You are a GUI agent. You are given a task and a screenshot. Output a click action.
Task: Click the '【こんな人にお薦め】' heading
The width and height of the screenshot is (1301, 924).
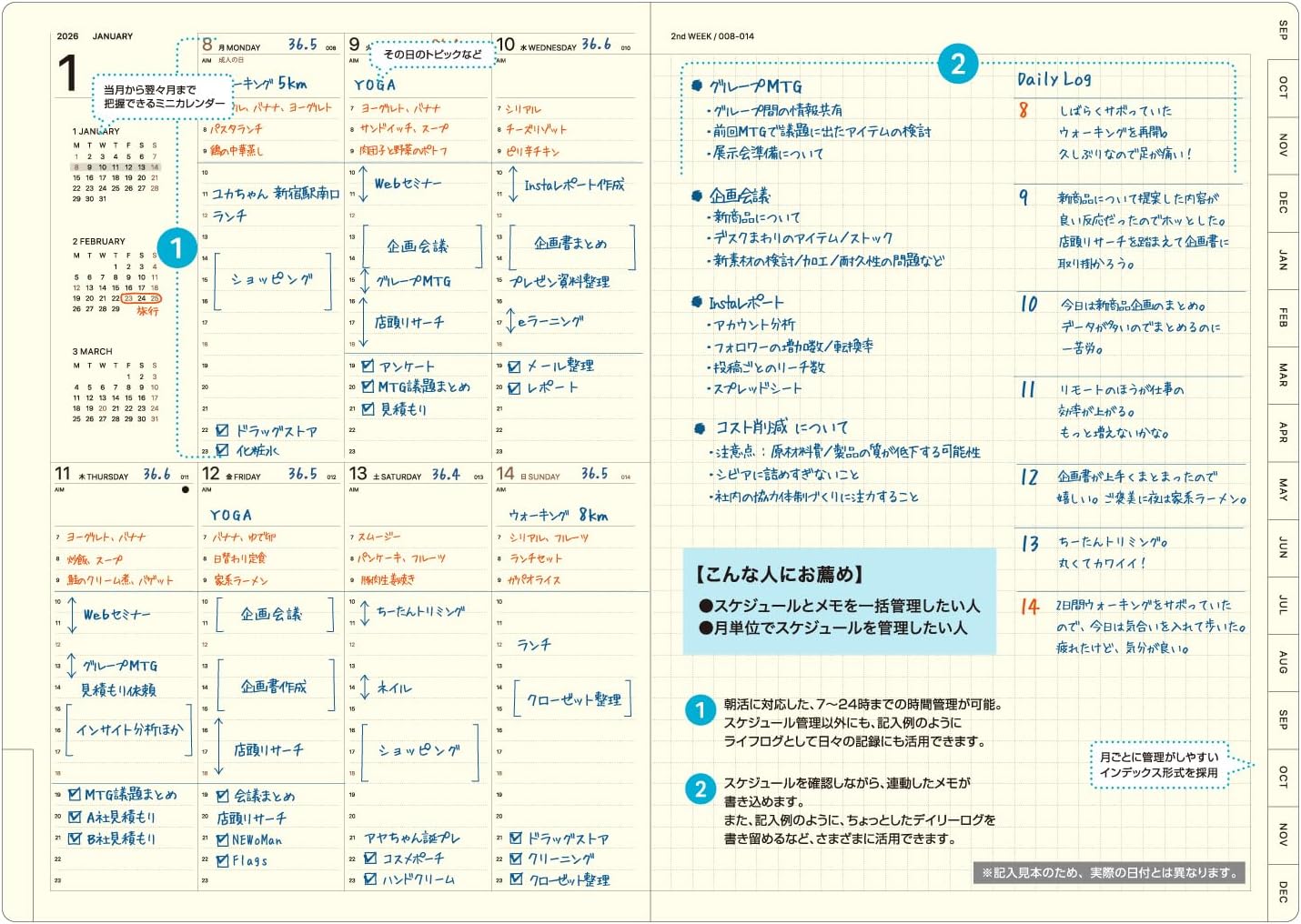pyautogui.click(x=780, y=574)
